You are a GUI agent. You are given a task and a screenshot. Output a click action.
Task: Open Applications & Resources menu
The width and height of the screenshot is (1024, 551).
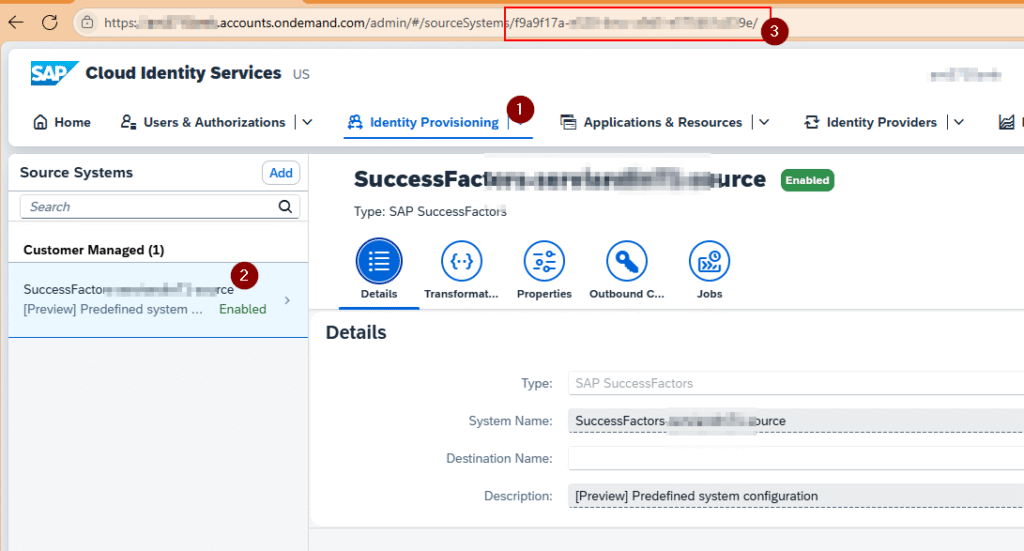(651, 122)
